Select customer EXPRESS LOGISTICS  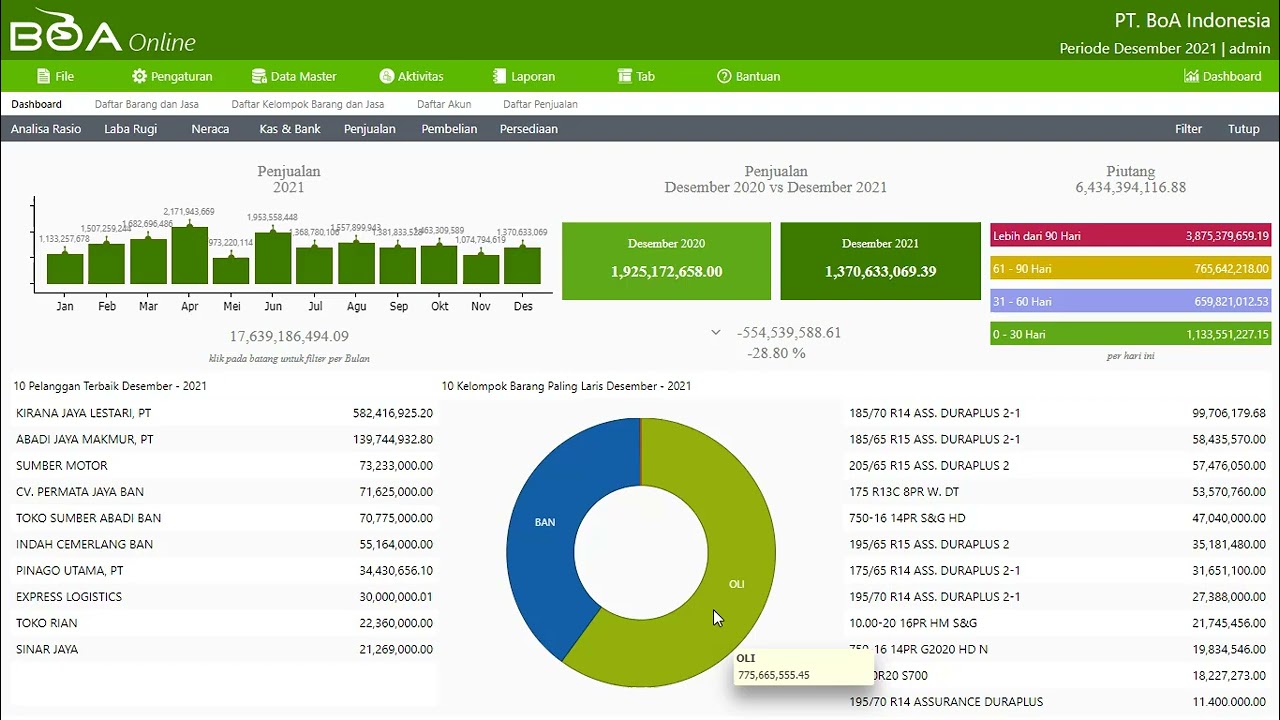point(224,597)
